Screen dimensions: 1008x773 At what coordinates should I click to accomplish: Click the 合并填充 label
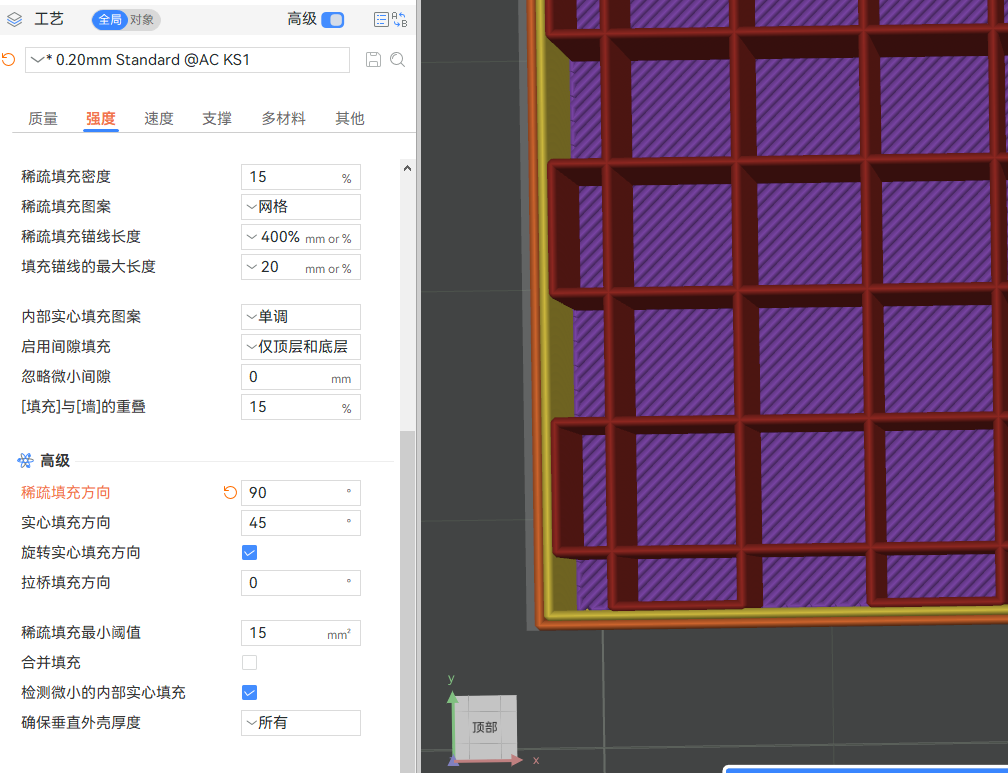[x=51, y=662]
